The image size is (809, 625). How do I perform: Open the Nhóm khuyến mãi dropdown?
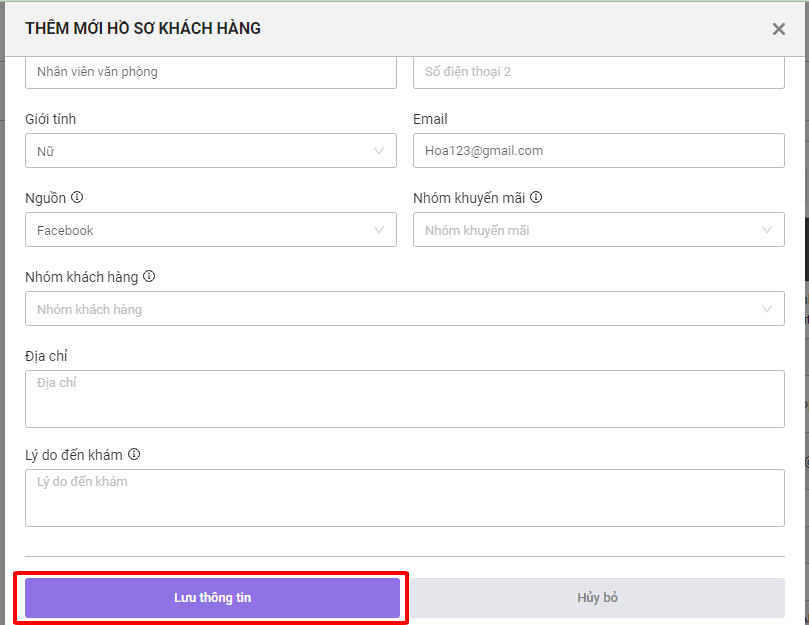(x=599, y=230)
